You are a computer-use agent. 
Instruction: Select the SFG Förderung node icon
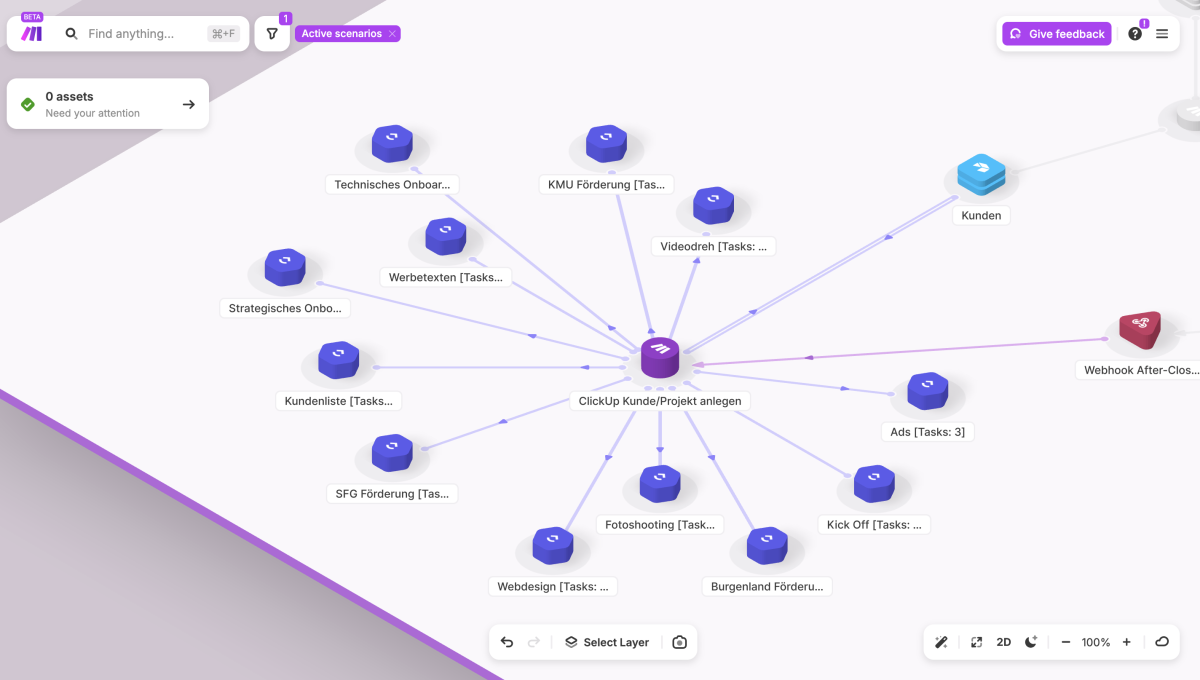click(x=392, y=454)
